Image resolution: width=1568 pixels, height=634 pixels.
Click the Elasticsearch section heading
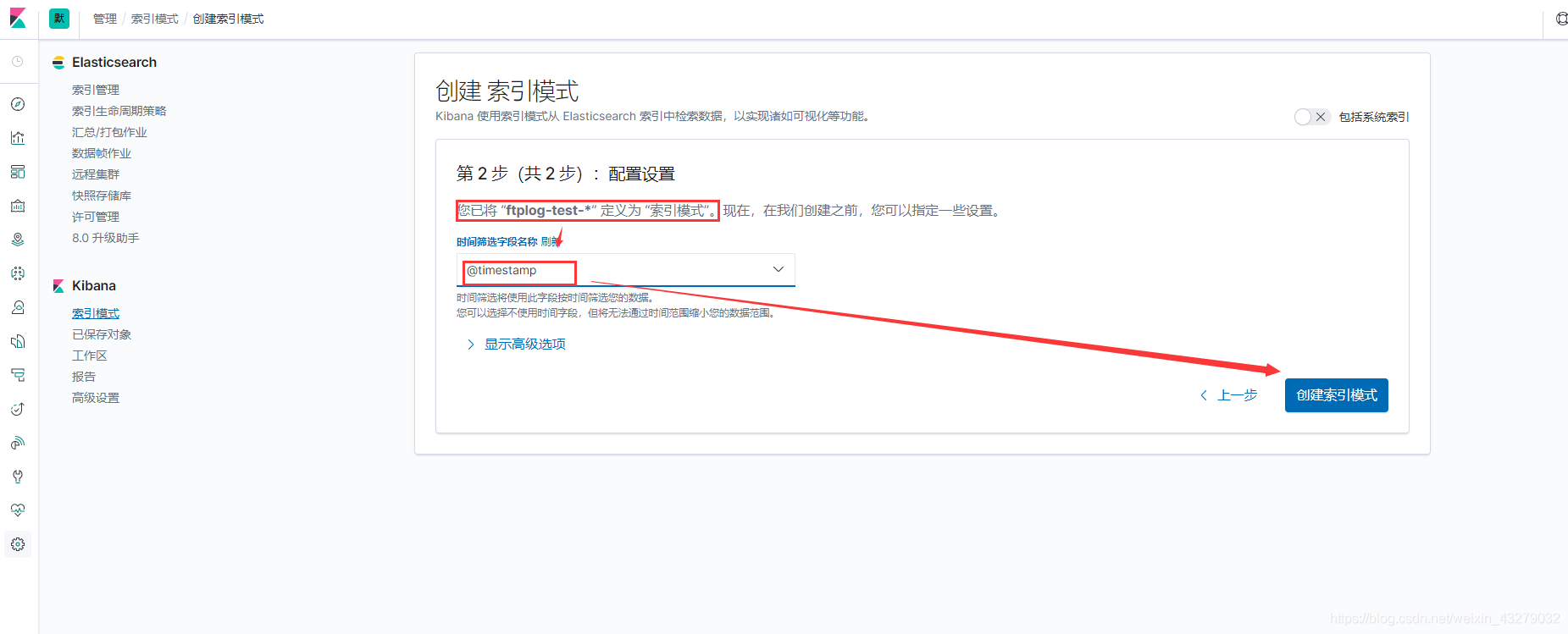[114, 63]
